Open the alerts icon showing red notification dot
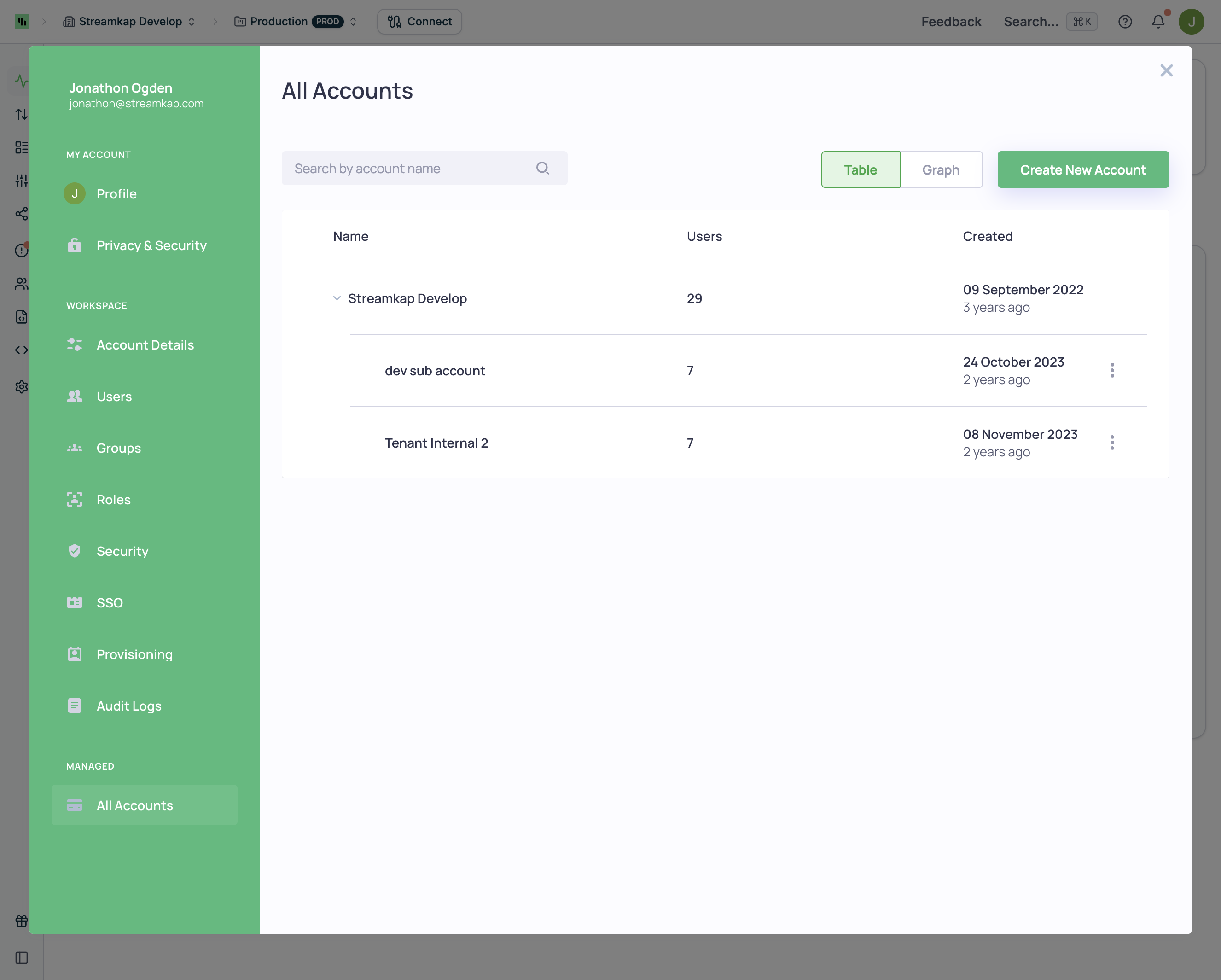This screenshot has height=980, width=1221. pos(21,250)
